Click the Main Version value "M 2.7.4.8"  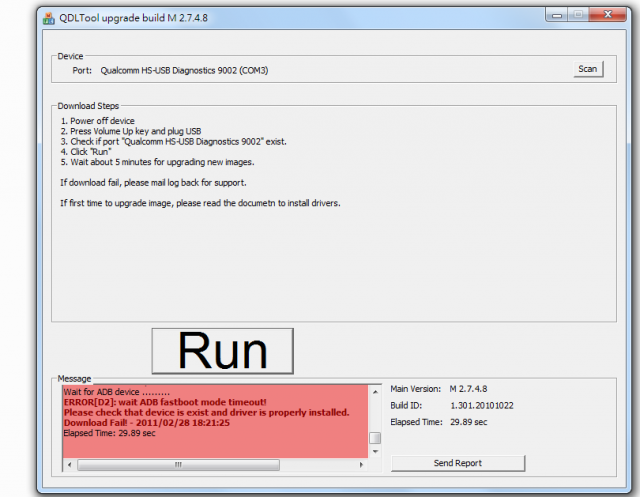[469, 389]
